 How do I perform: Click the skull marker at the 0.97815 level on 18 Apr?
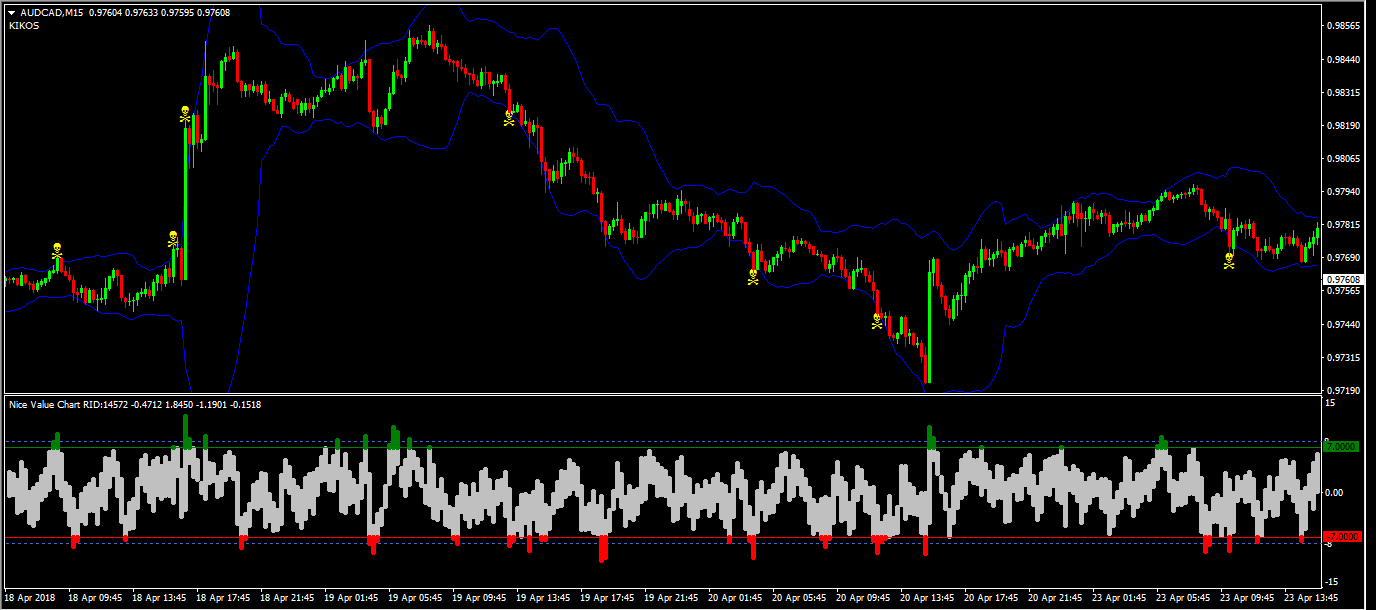point(173,238)
